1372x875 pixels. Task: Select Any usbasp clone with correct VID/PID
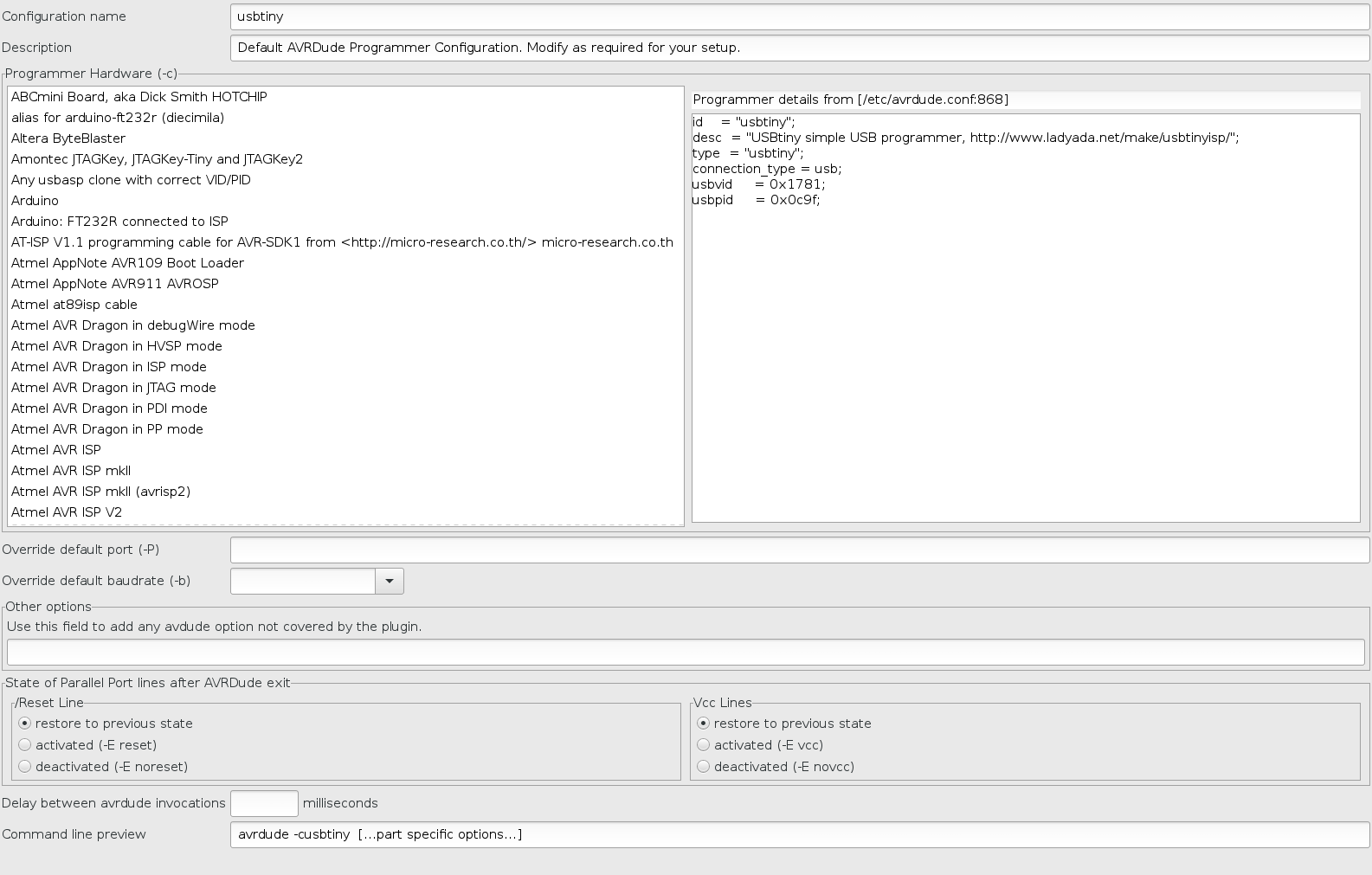345,180
